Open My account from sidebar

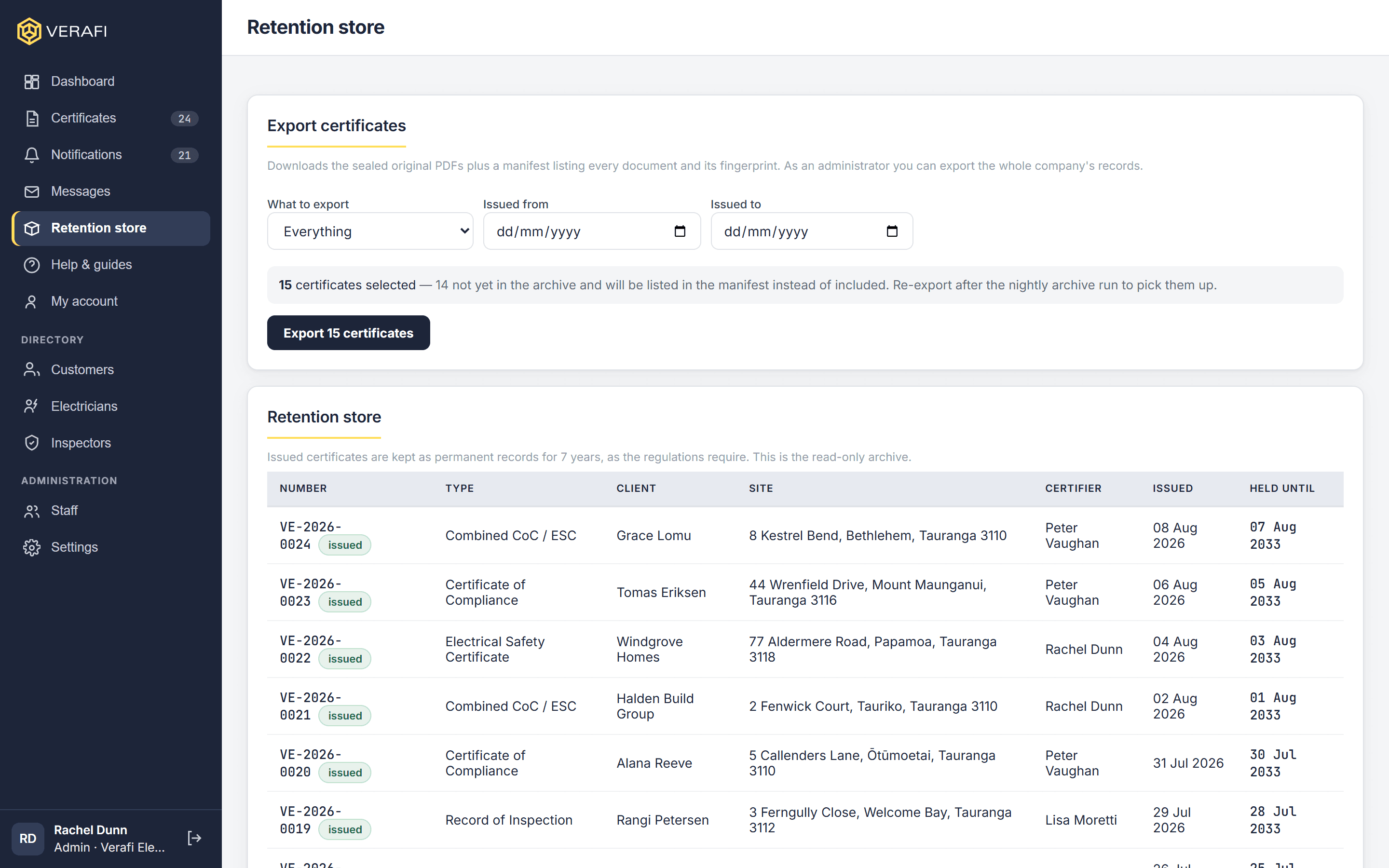[111, 301]
